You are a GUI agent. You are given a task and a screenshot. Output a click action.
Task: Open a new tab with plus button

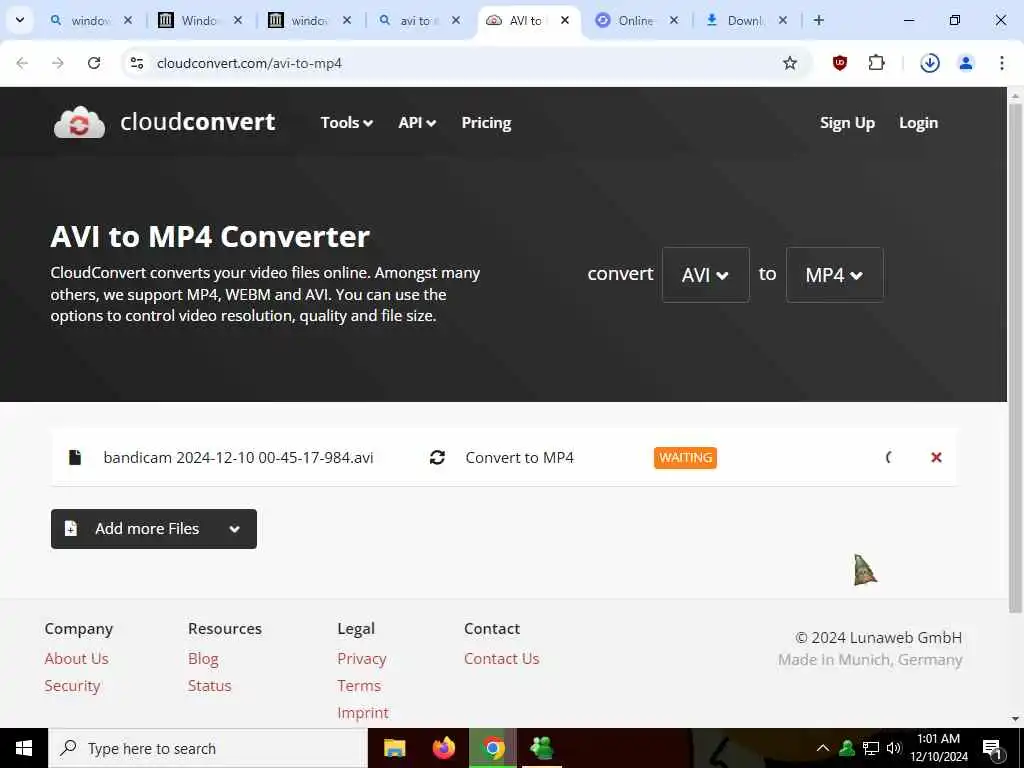point(818,20)
